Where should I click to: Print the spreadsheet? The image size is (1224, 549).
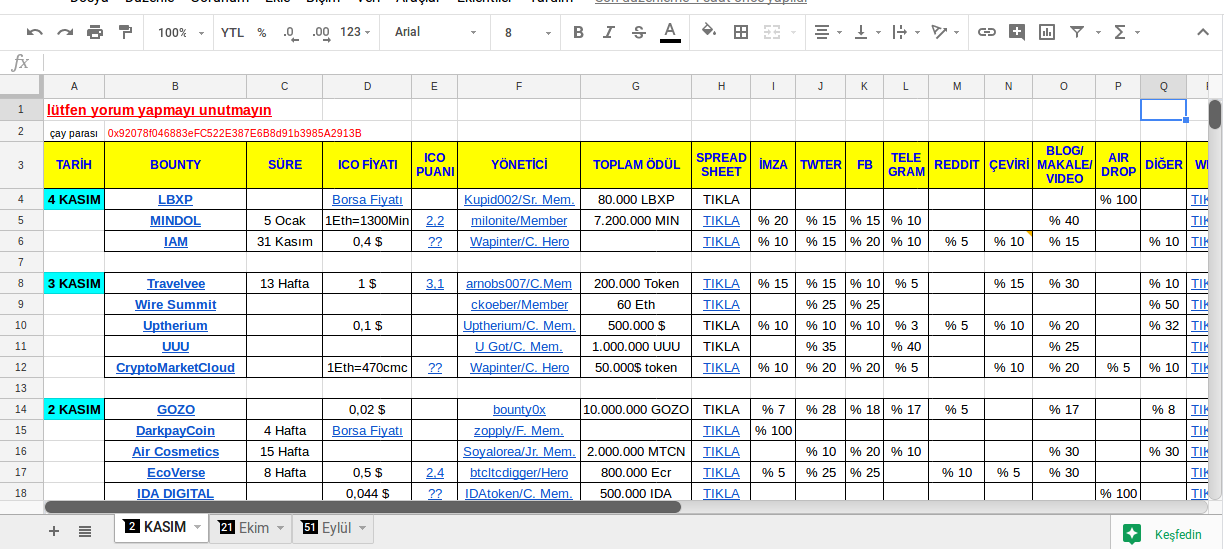point(95,32)
